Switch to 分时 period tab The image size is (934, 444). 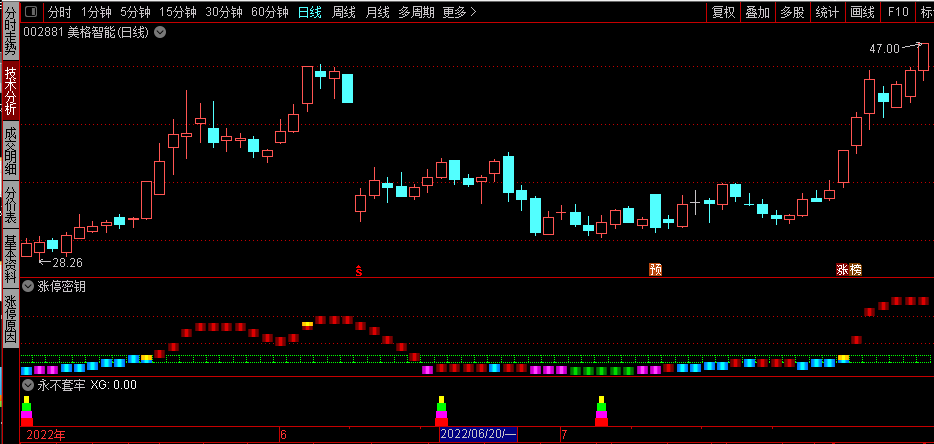58,12
